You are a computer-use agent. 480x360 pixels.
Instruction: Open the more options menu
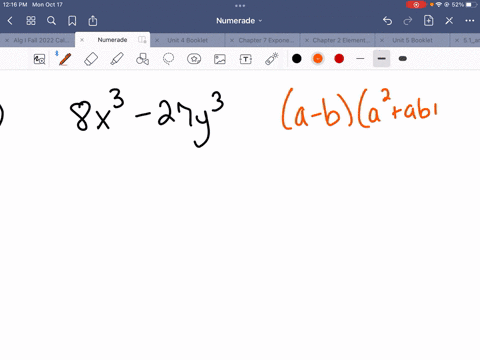pos(470,21)
